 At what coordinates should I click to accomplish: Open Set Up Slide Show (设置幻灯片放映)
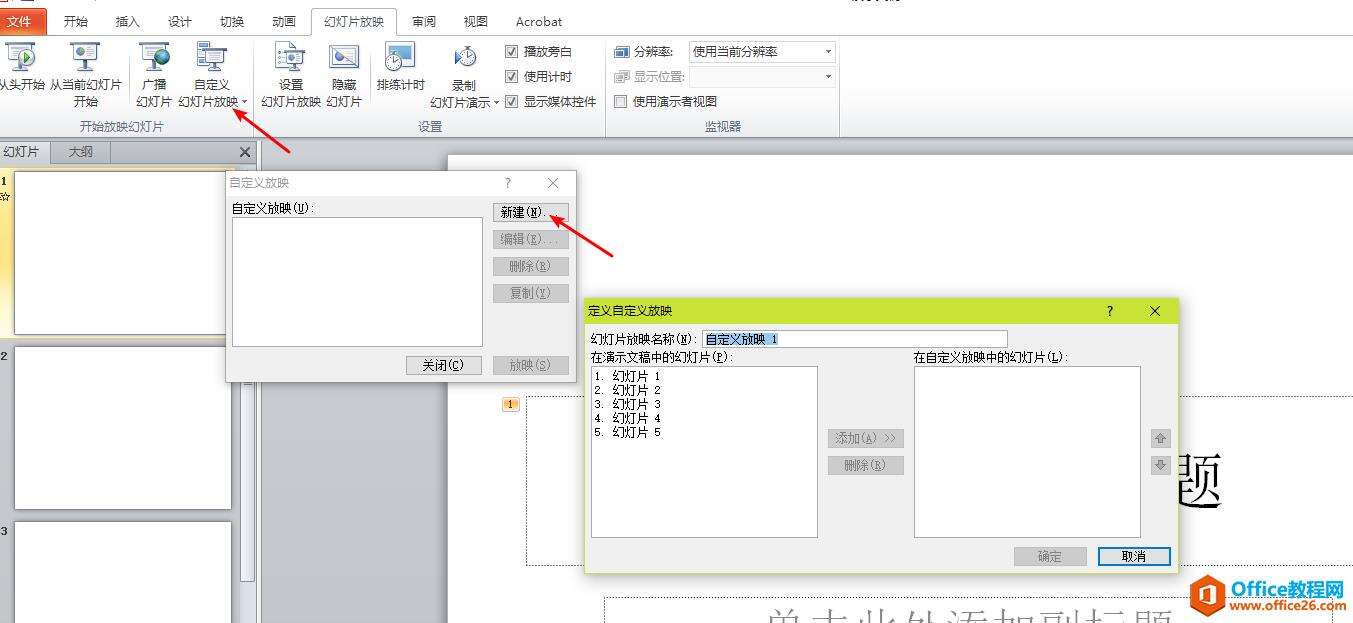(290, 75)
